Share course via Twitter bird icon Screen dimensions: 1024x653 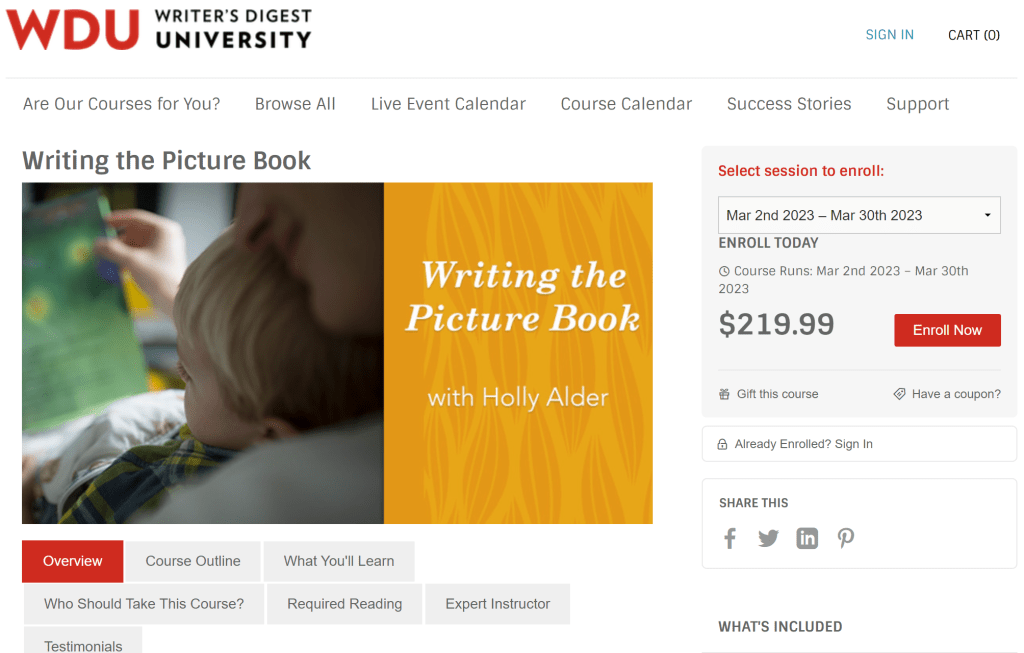click(768, 539)
